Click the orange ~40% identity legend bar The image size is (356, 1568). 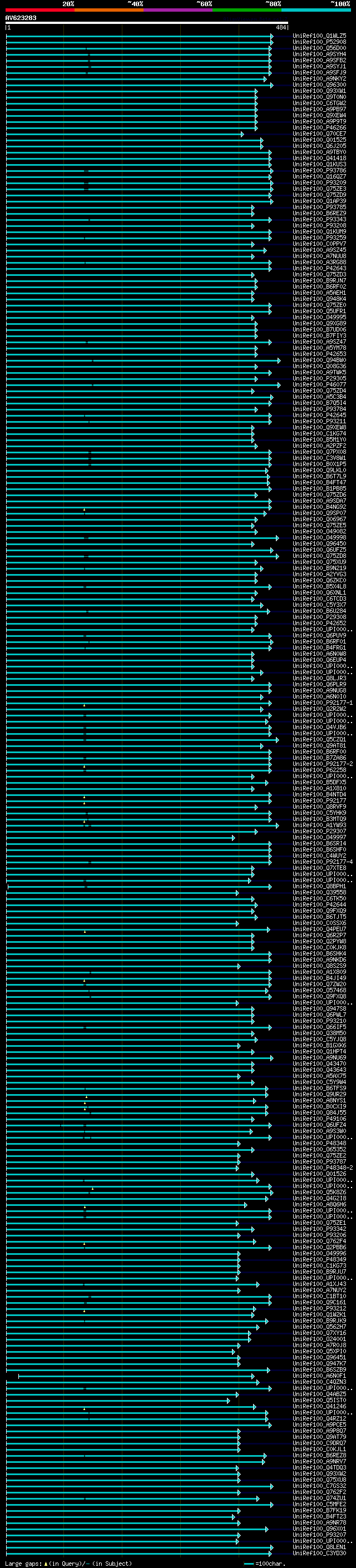(109, 10)
